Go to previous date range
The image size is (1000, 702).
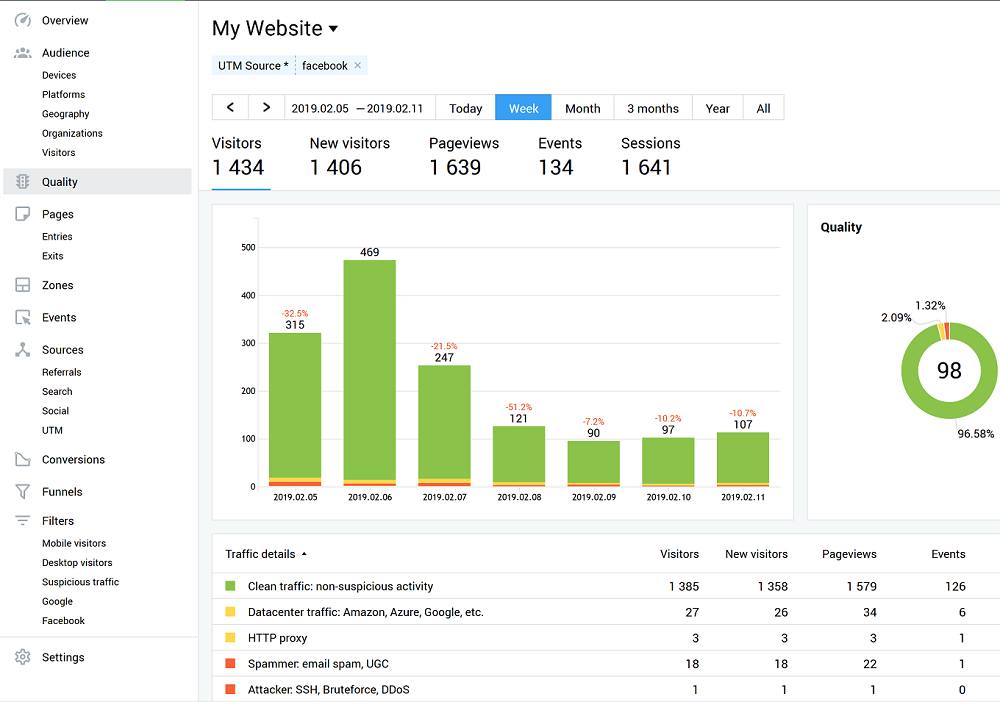coord(230,108)
